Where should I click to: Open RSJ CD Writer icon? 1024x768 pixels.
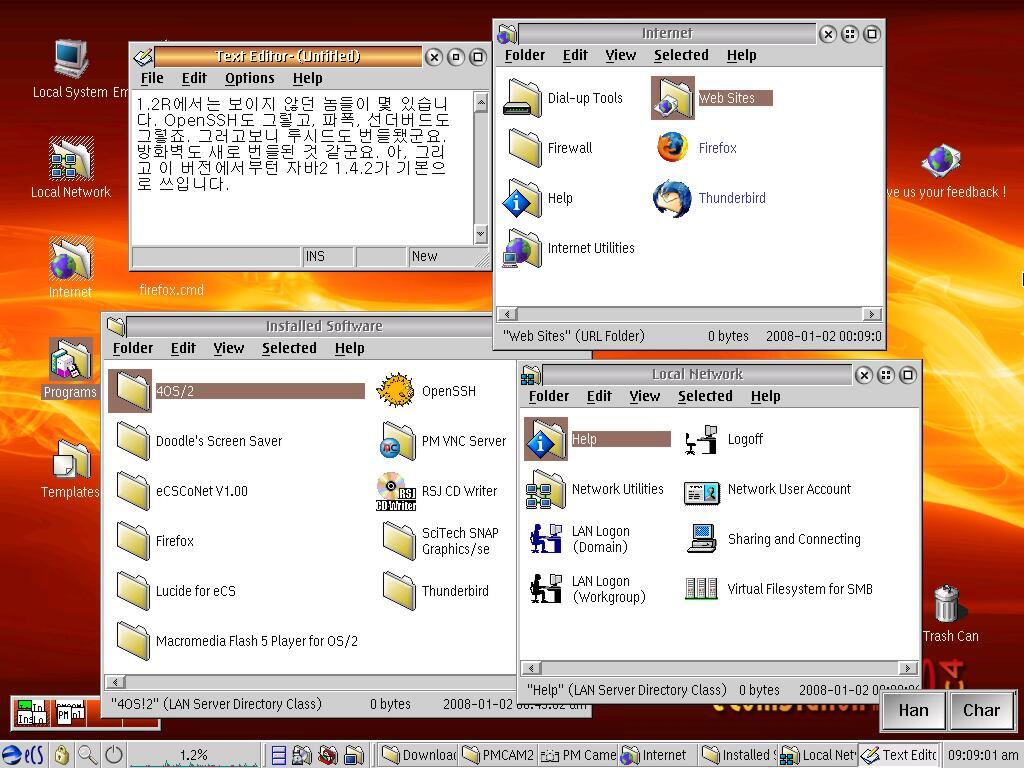click(396, 491)
